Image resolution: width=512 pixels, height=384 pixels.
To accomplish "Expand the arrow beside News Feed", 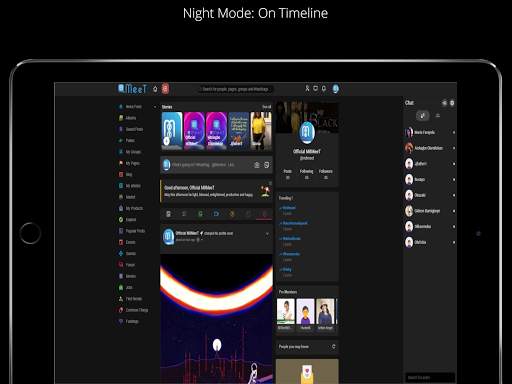I will pyautogui.click(x=155, y=107).
